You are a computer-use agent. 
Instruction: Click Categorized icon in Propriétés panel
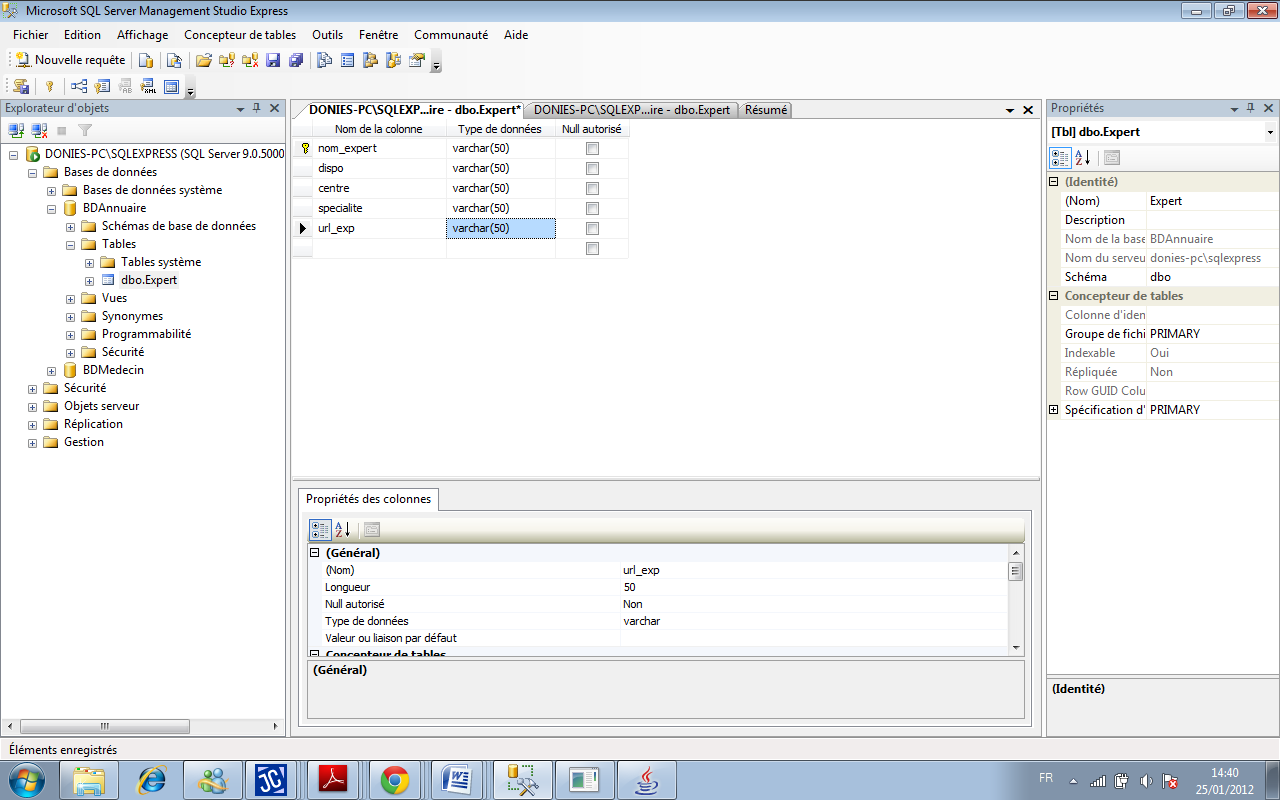(x=1061, y=158)
